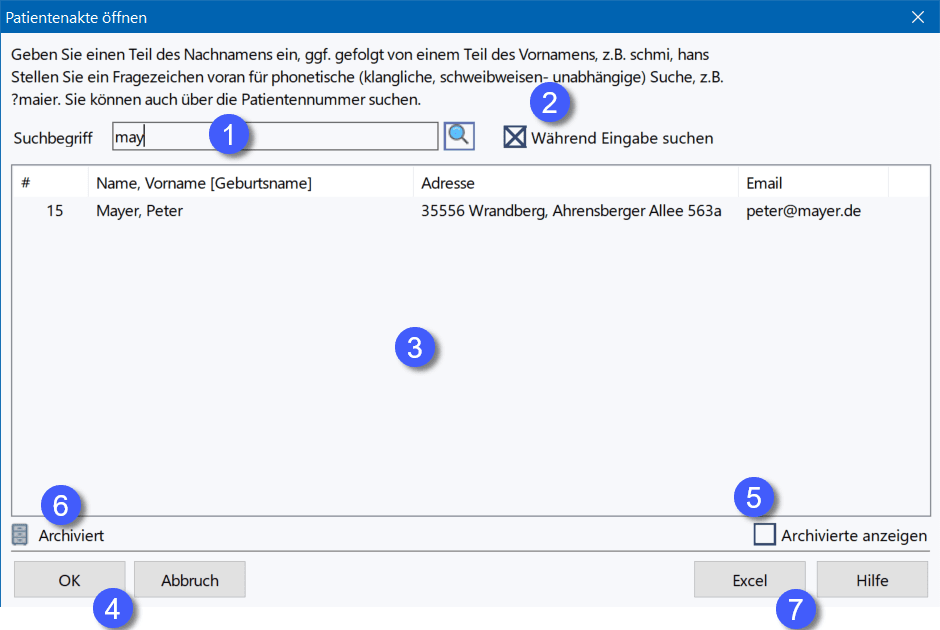
Task: Click the Adresse column header
Action: click(x=575, y=183)
